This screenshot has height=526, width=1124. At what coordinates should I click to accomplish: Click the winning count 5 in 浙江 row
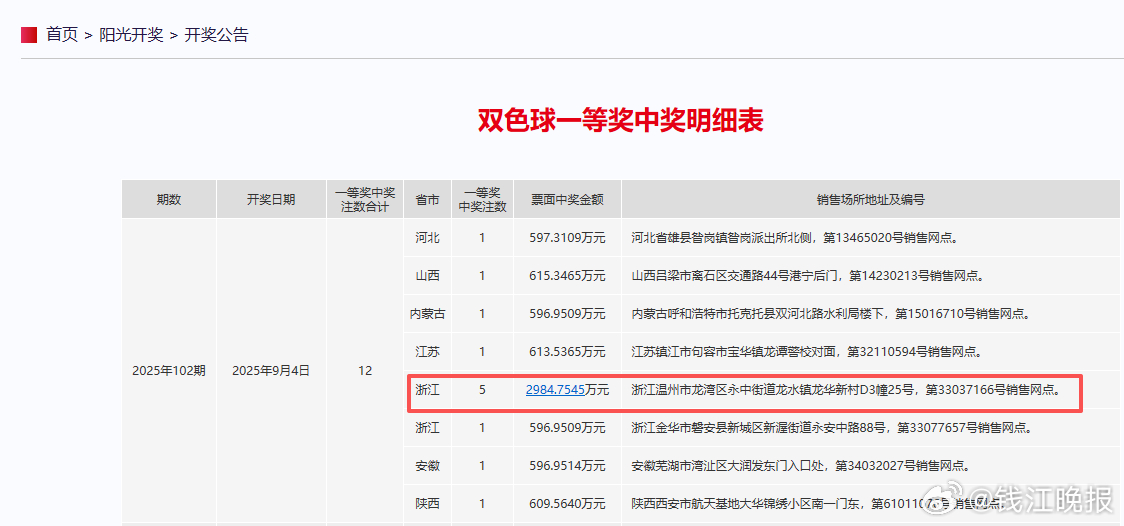[482, 390]
